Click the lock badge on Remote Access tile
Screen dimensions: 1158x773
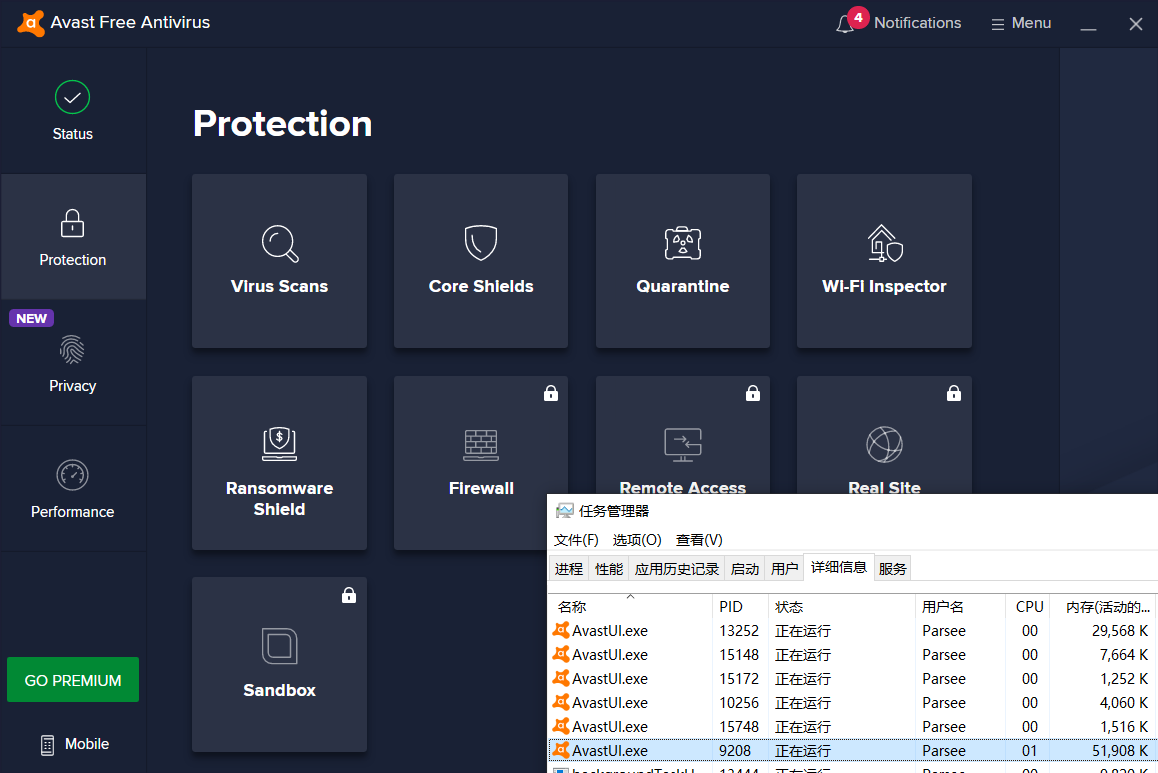(x=753, y=393)
